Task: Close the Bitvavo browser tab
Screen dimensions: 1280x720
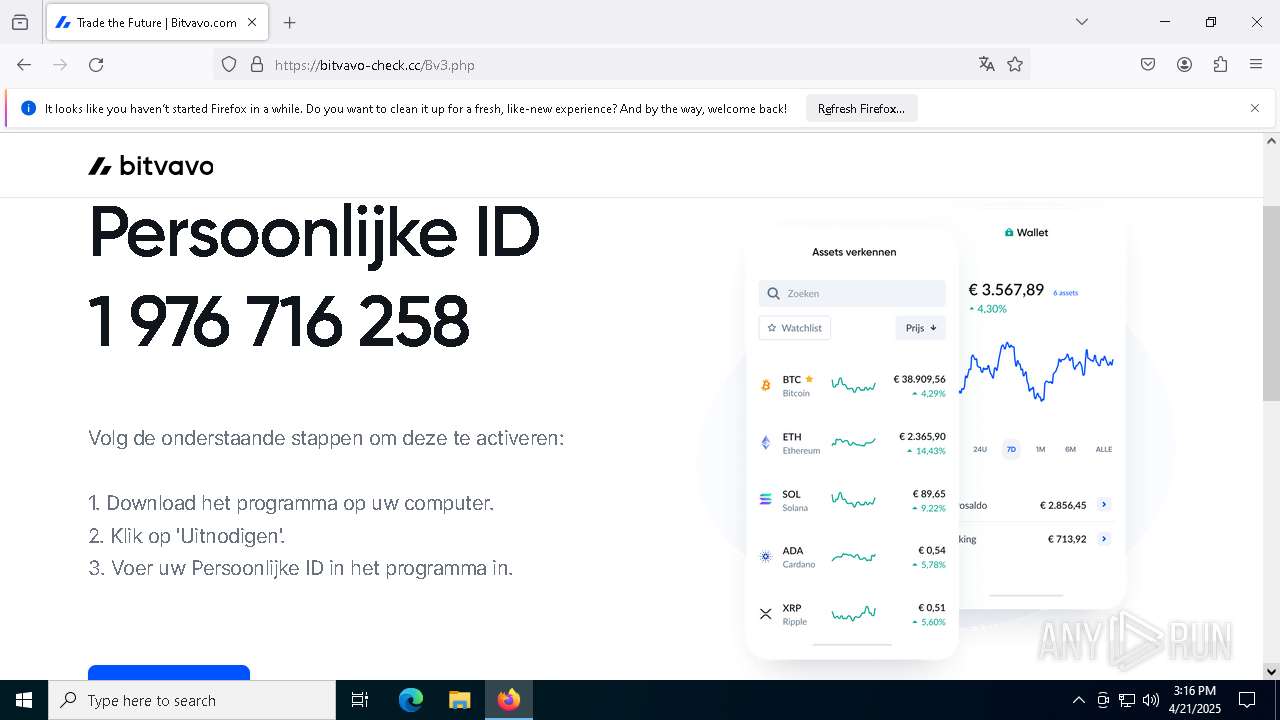Action: (x=252, y=22)
